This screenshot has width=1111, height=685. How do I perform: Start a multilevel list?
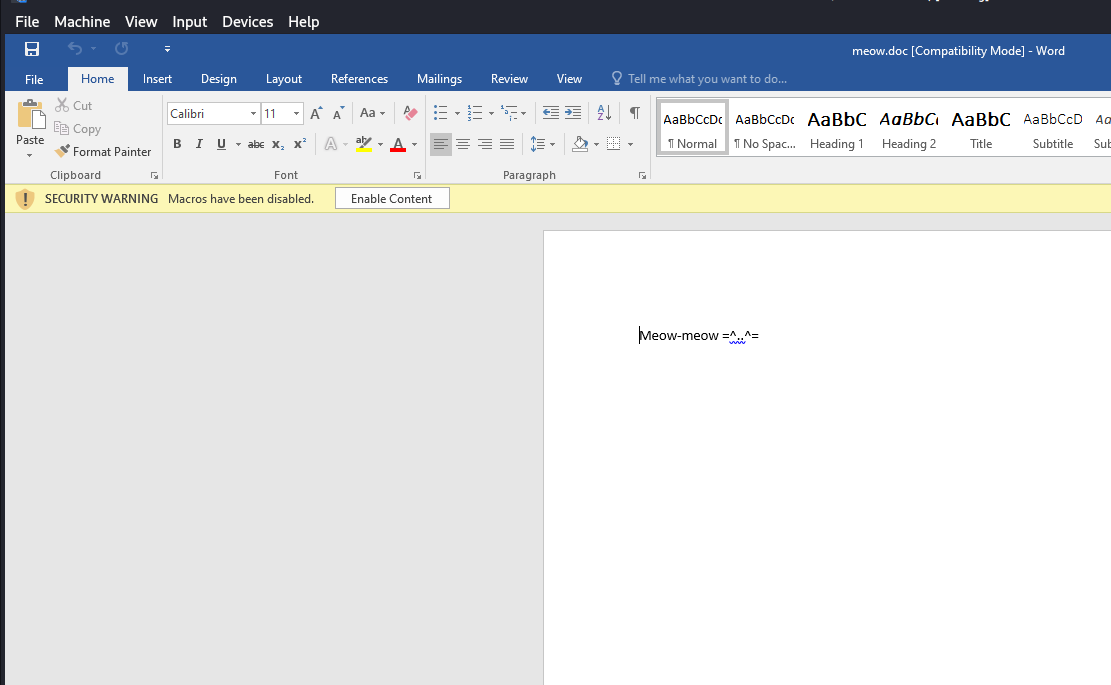509,113
